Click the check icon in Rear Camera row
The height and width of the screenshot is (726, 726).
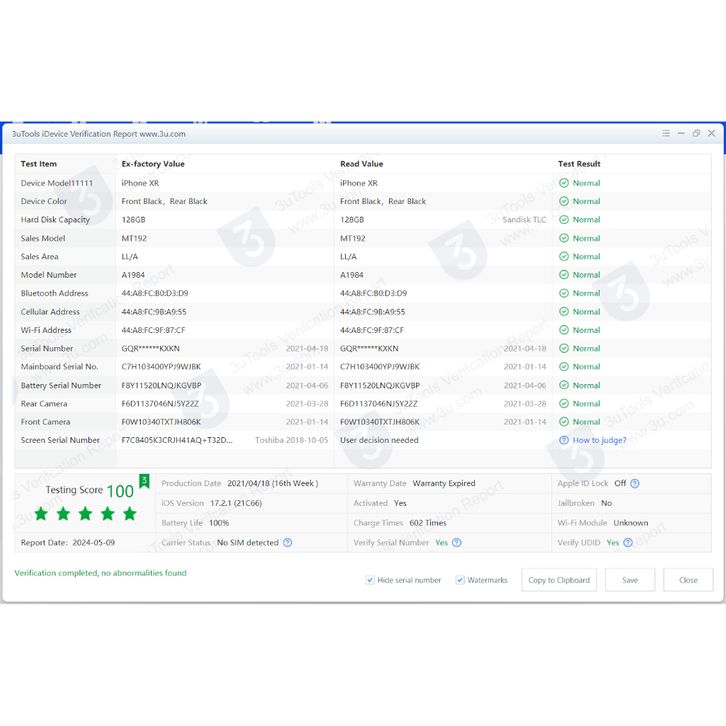click(x=564, y=404)
